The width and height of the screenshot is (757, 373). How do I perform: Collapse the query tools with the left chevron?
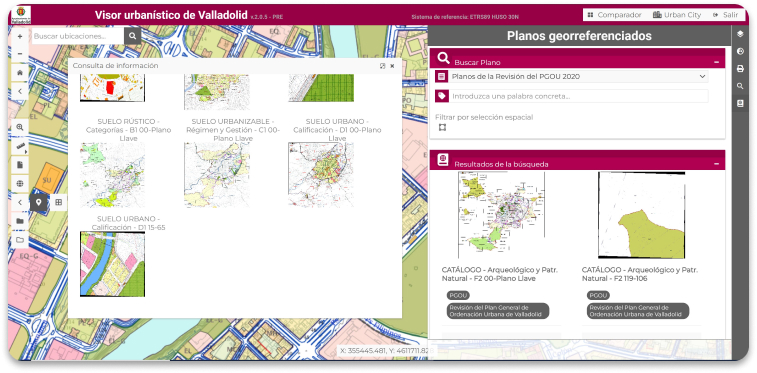[20, 202]
